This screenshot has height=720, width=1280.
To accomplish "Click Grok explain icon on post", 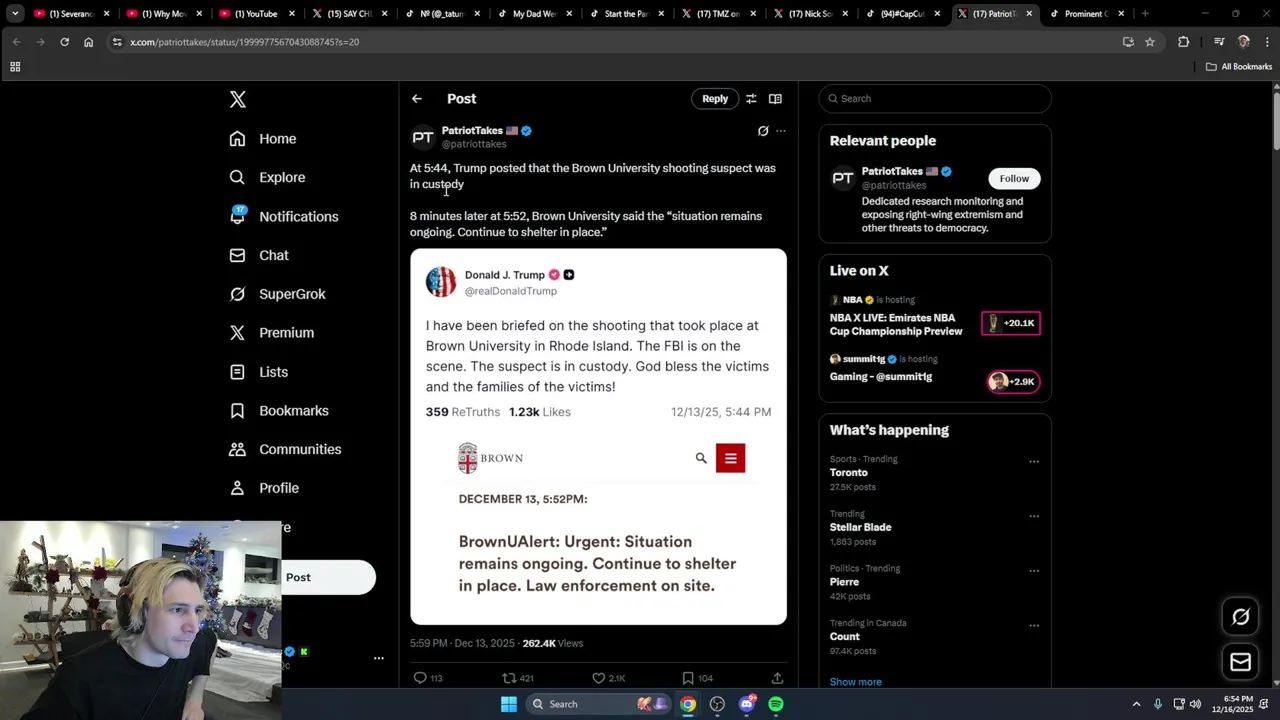I will (x=763, y=131).
